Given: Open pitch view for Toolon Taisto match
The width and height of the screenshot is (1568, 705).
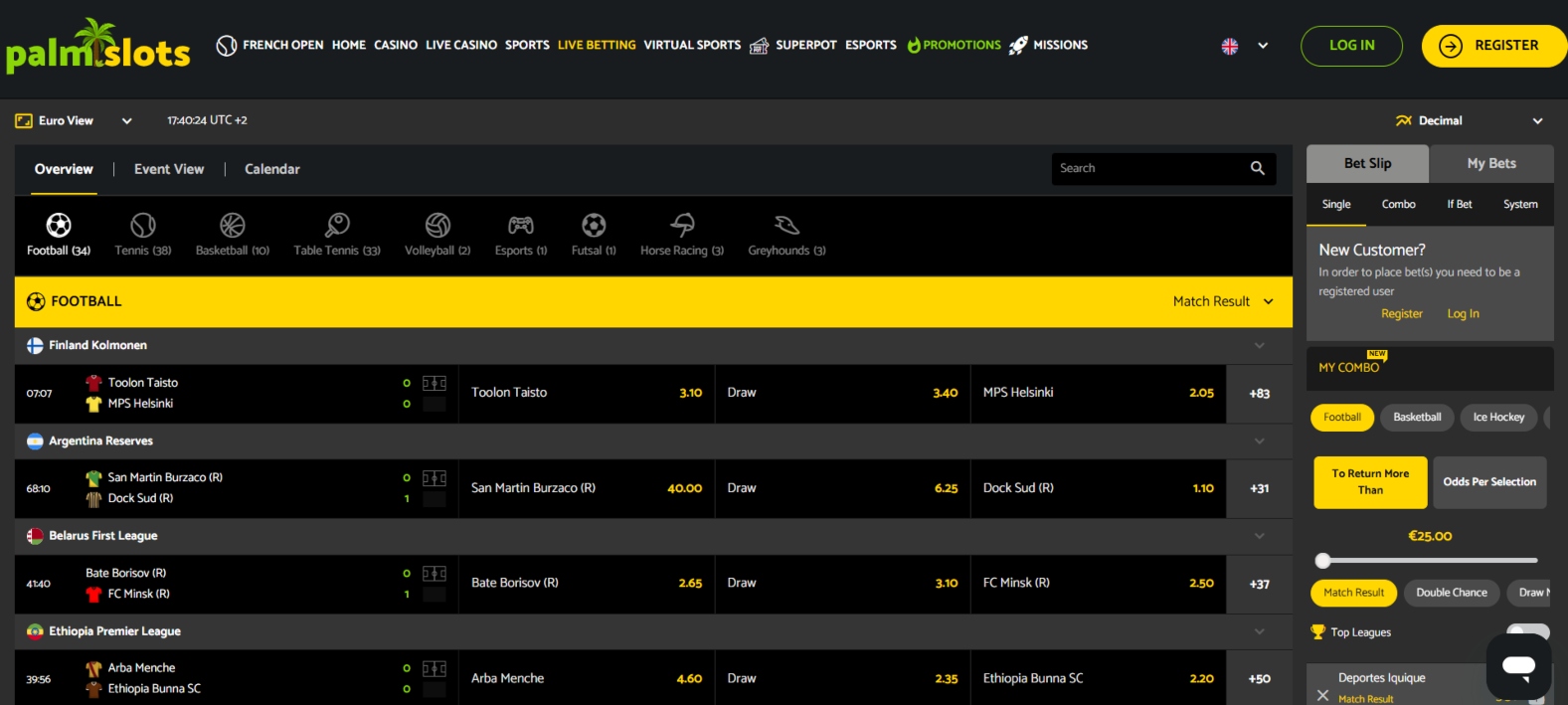Looking at the screenshot, I should click(x=435, y=383).
